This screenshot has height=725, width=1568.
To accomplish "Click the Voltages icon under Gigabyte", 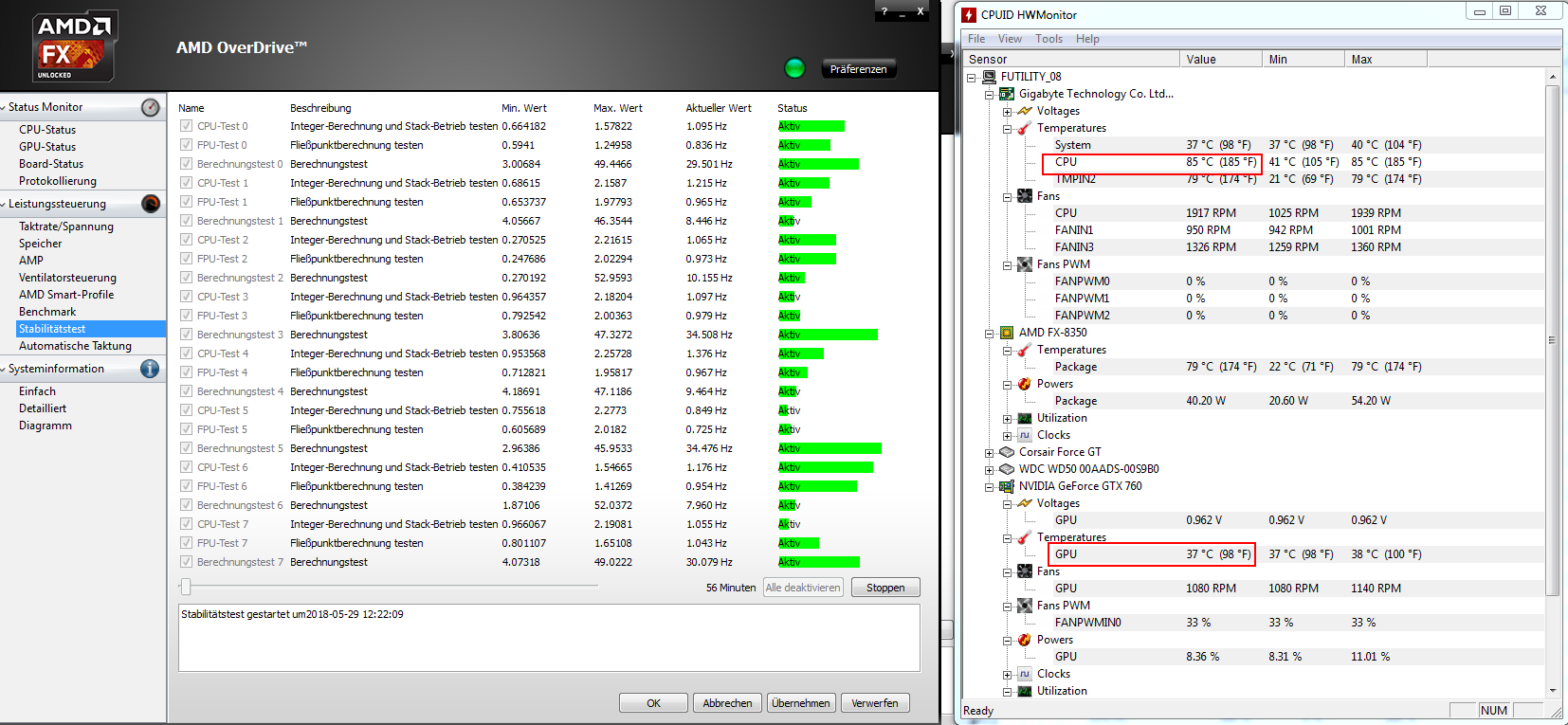I will [x=1025, y=111].
